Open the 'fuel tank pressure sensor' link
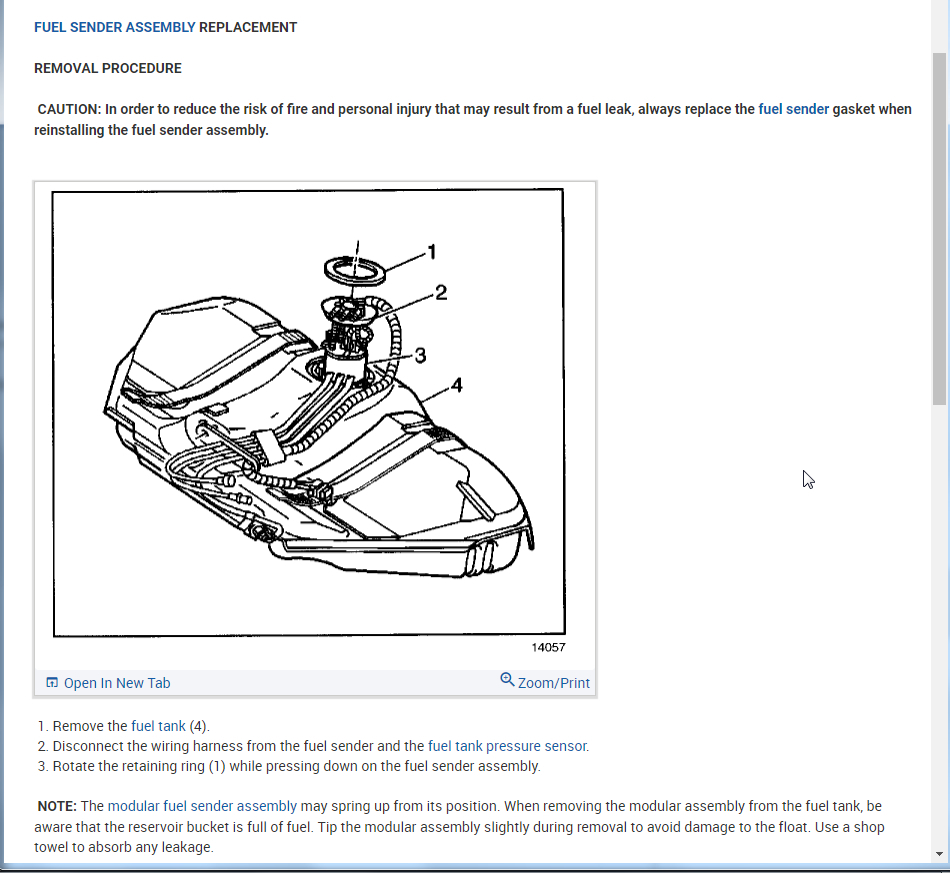This screenshot has height=873, width=950. point(507,746)
